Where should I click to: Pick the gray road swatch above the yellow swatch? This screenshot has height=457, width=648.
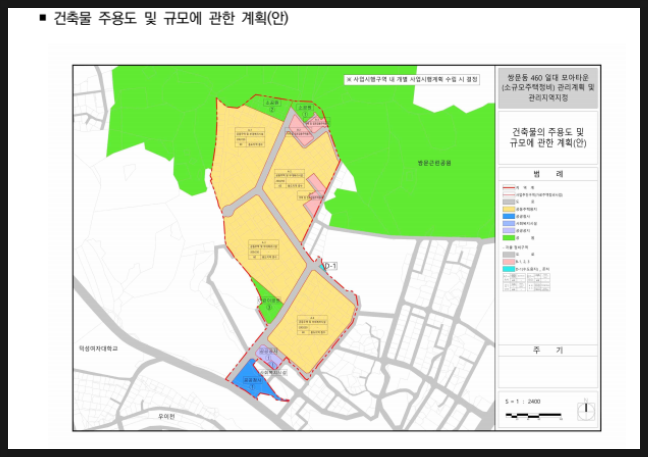[509, 202]
